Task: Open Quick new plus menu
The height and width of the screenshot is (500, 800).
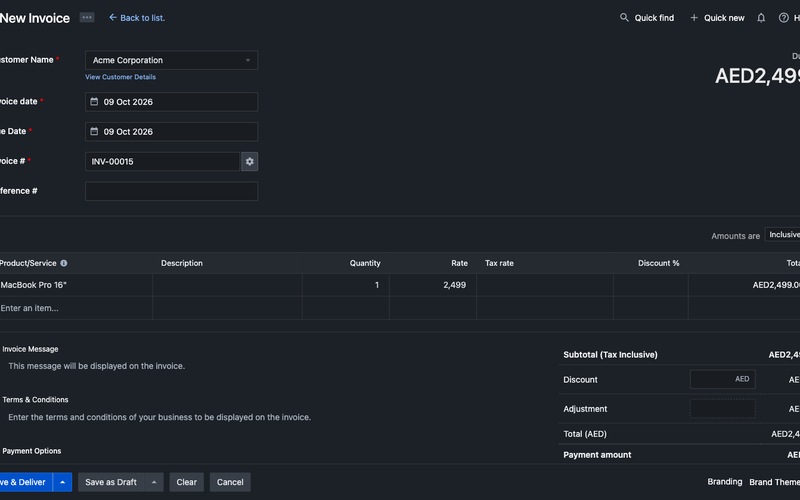Action: tap(717, 18)
